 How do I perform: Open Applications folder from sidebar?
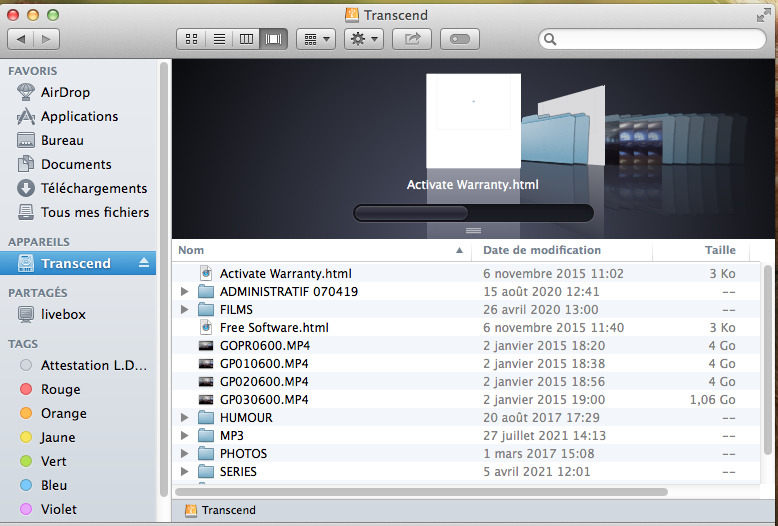tap(79, 116)
